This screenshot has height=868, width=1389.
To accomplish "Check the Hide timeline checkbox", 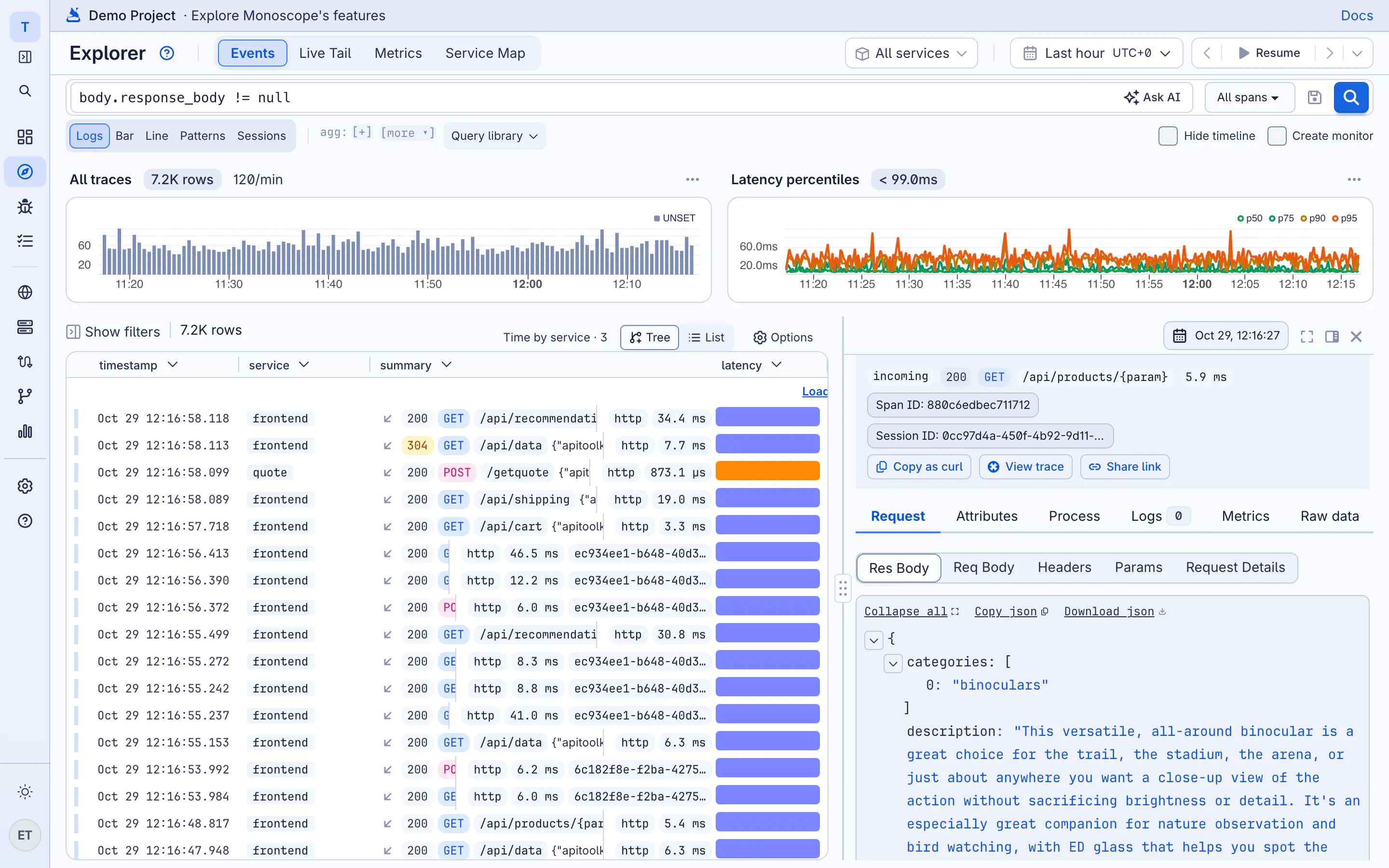I will tap(1168, 136).
